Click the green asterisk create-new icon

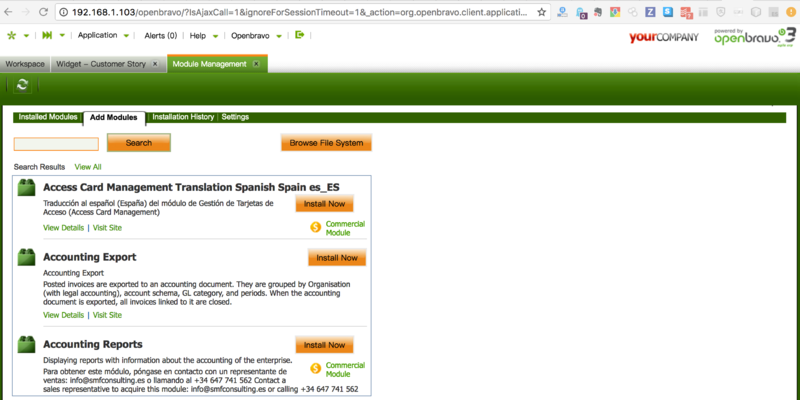12,35
